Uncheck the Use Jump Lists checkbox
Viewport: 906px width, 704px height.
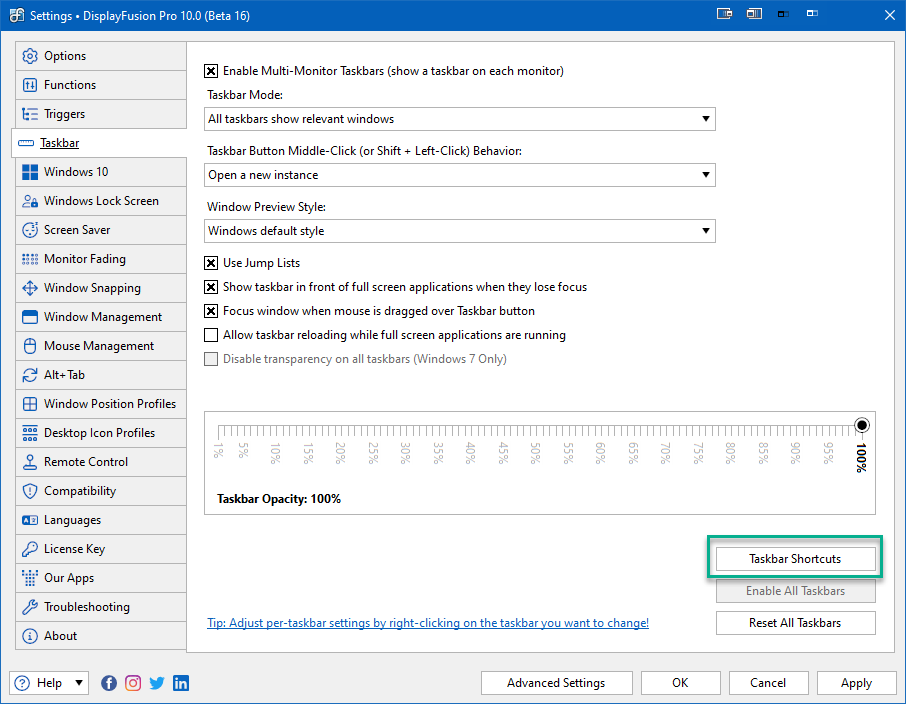click(x=211, y=263)
